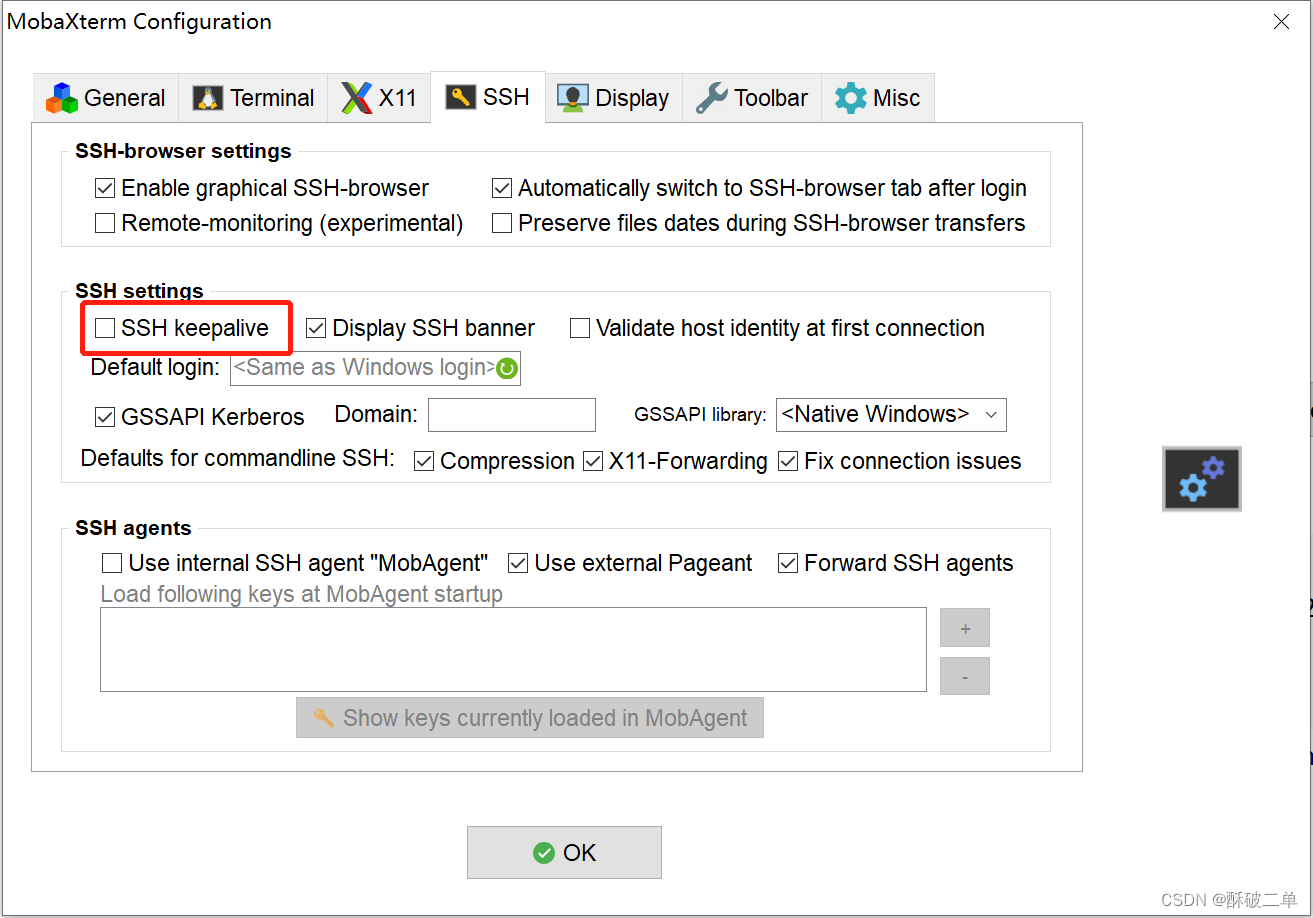The width and height of the screenshot is (1313, 918).
Task: Toggle Compression default option
Action: 424,461
